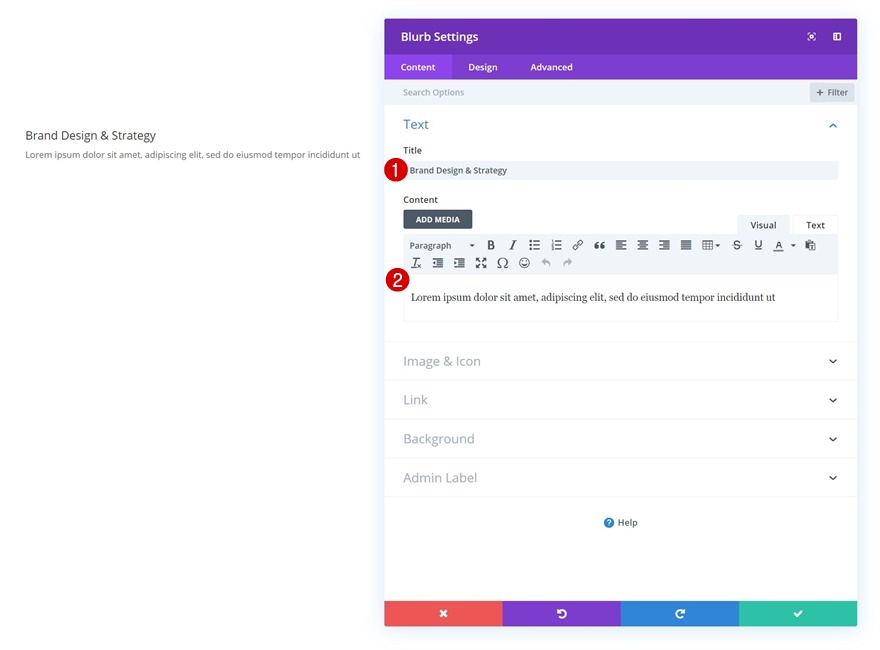880x650 pixels.
Task: Click the Brand Design & Strategy preview heading
Action: tap(90, 136)
